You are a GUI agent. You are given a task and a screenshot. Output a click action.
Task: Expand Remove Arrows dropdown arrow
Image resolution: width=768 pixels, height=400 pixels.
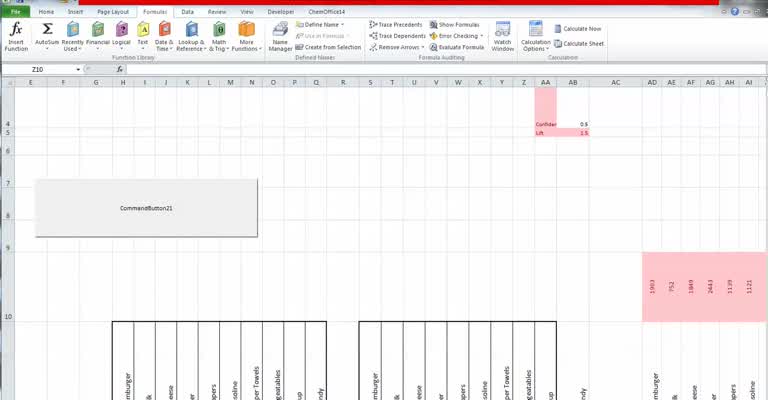tap(423, 47)
